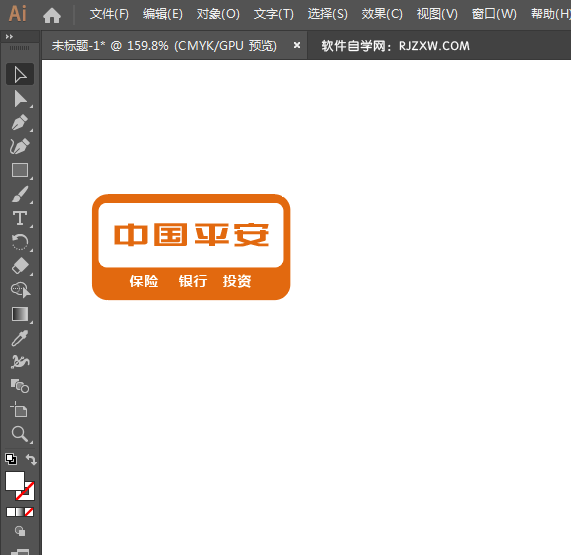Click the 保险 text in the logo
The height and width of the screenshot is (555, 571).
click(144, 281)
